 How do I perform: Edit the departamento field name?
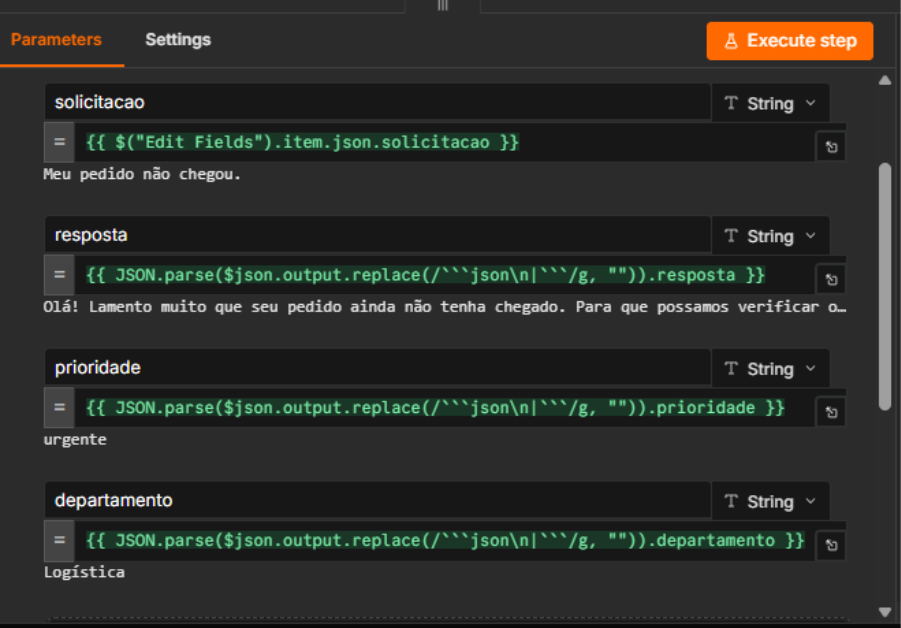pos(378,500)
